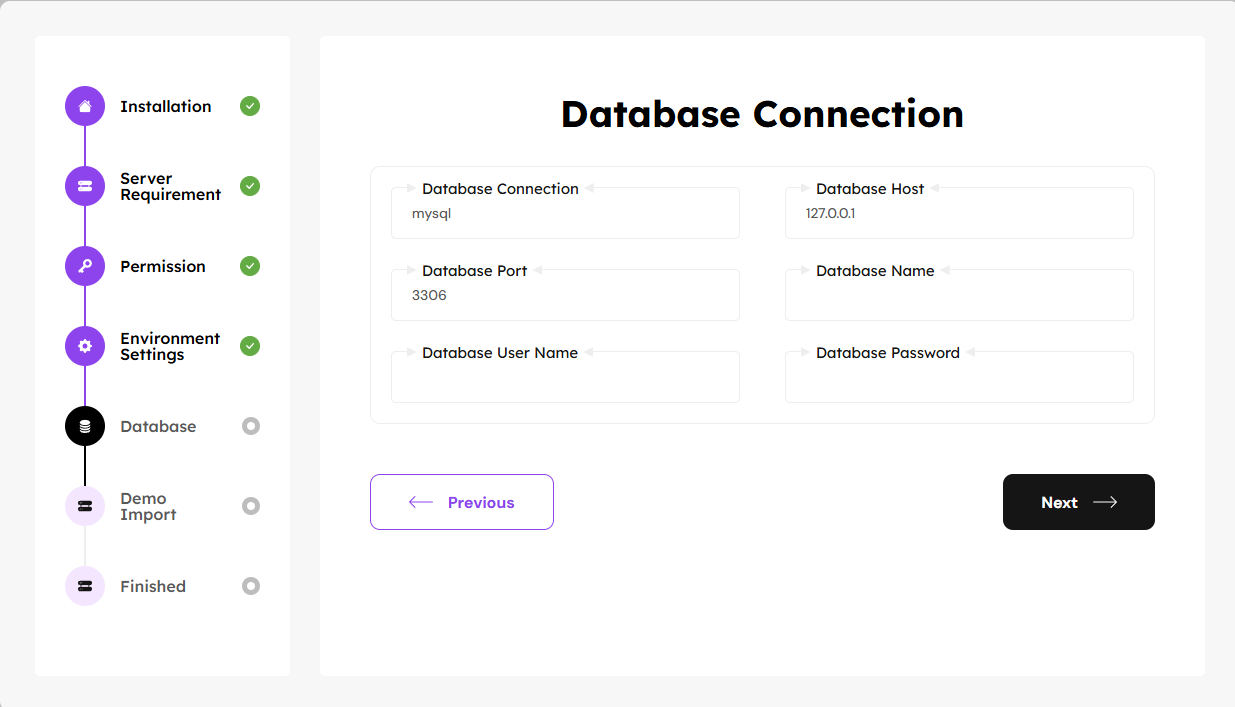Click the Permission key step icon
Screen dimensions: 1235x707
[85, 266]
